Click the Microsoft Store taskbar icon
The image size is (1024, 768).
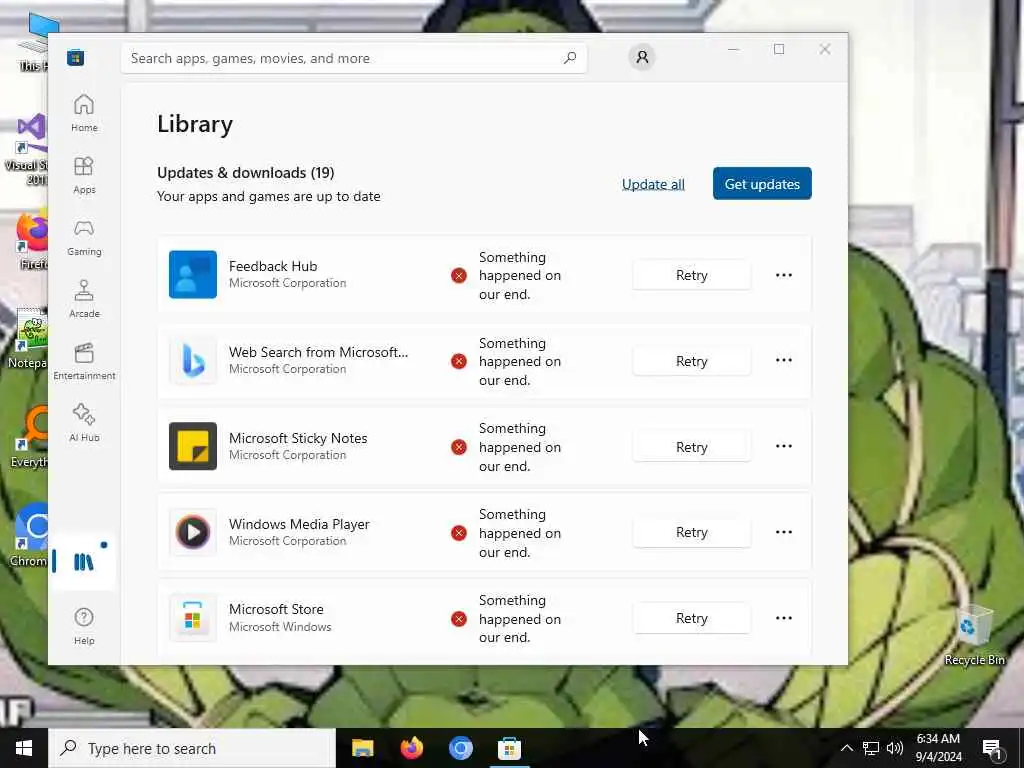click(509, 748)
